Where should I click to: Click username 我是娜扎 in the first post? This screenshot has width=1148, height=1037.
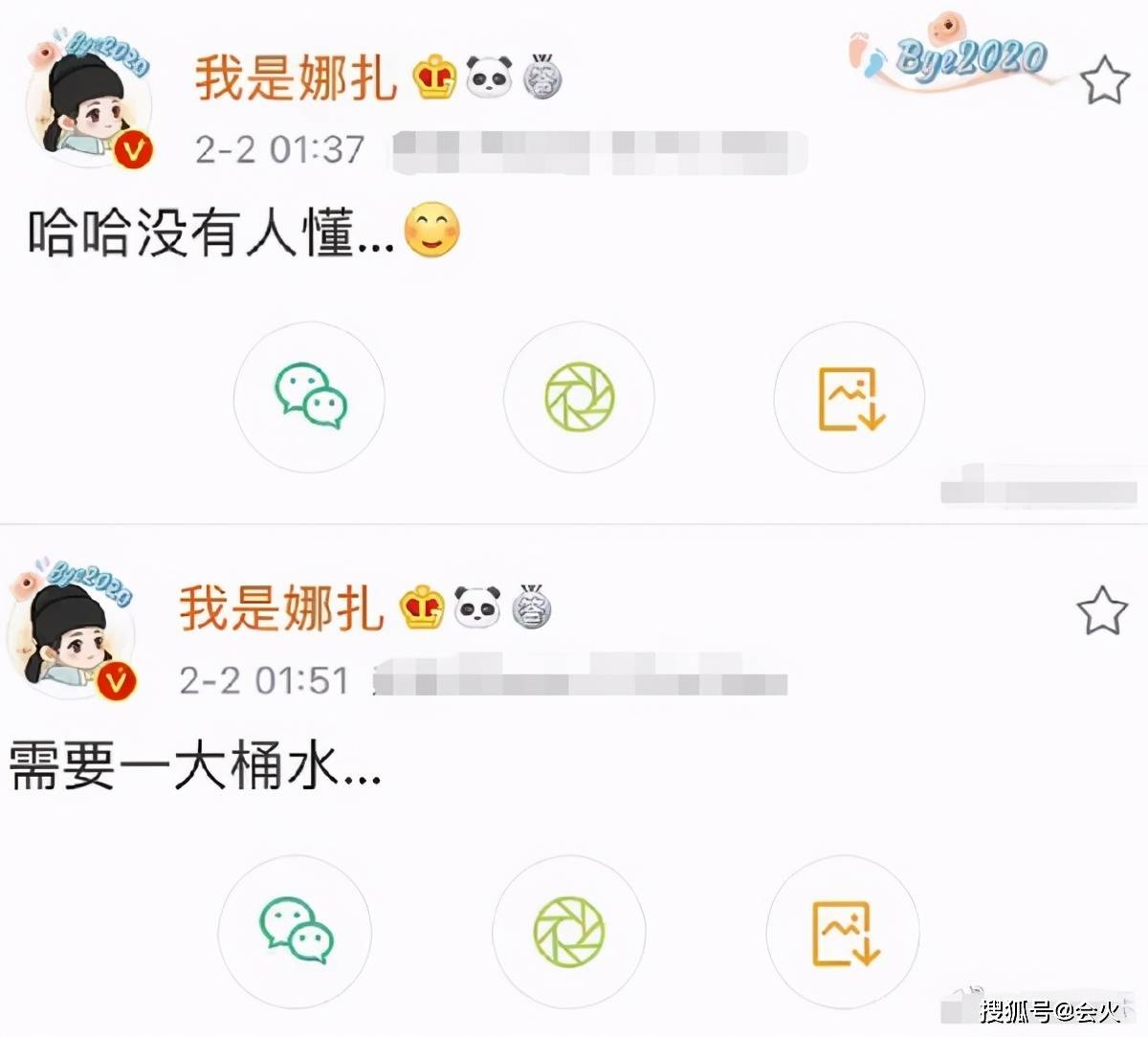(297, 77)
